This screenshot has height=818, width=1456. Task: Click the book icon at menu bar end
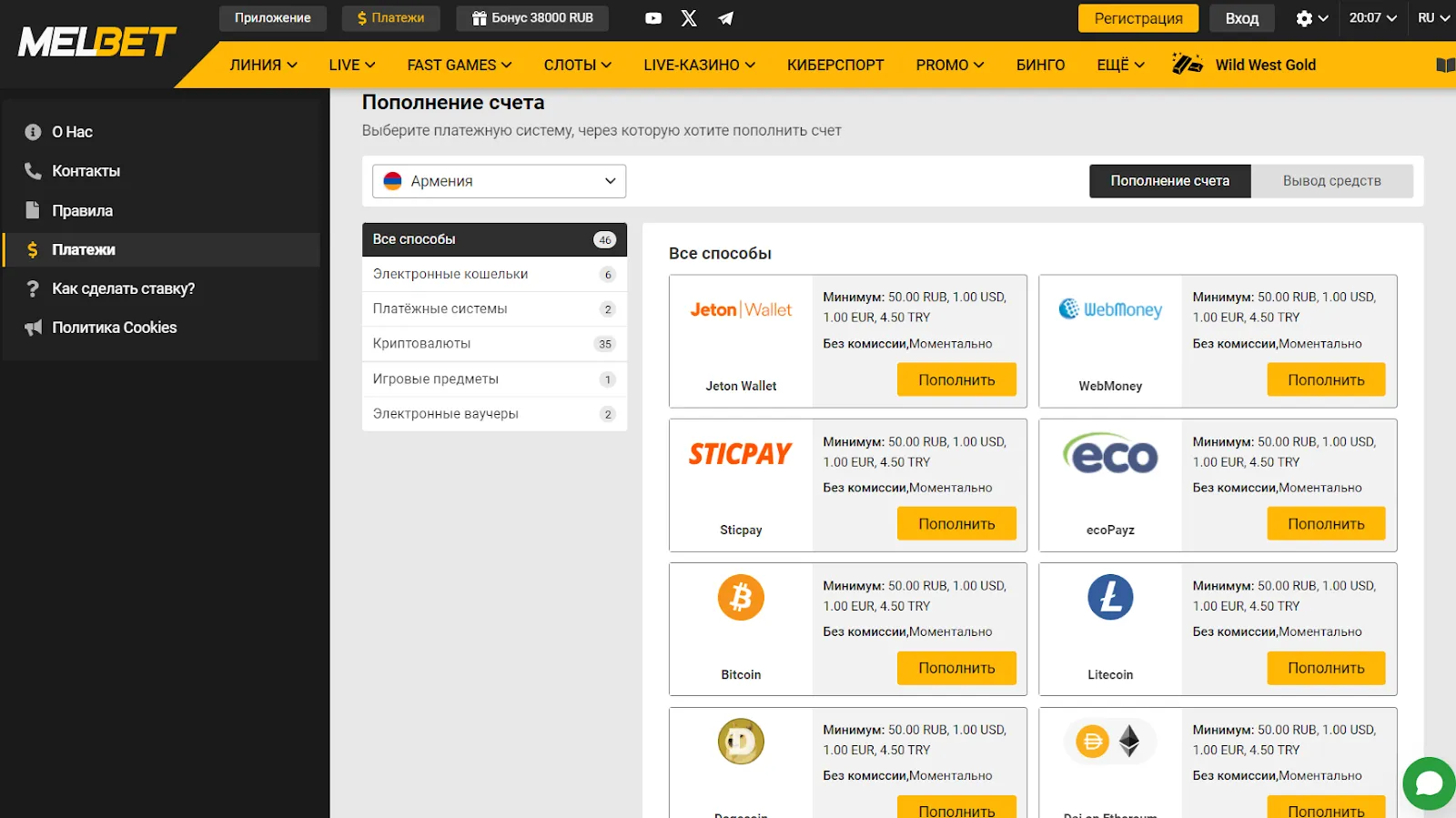(x=1445, y=65)
